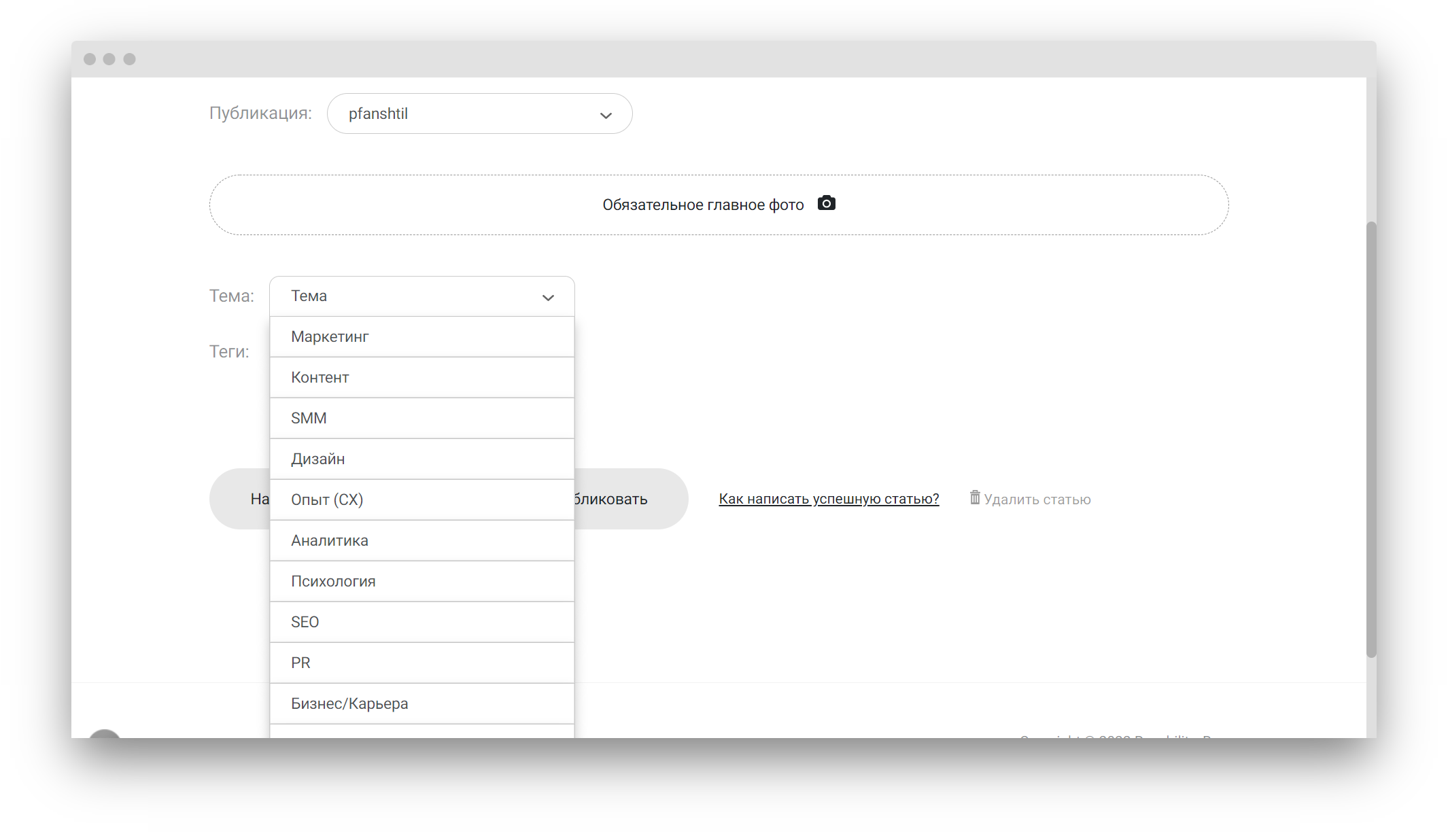Collapse the Тема dropdown header

422,296
